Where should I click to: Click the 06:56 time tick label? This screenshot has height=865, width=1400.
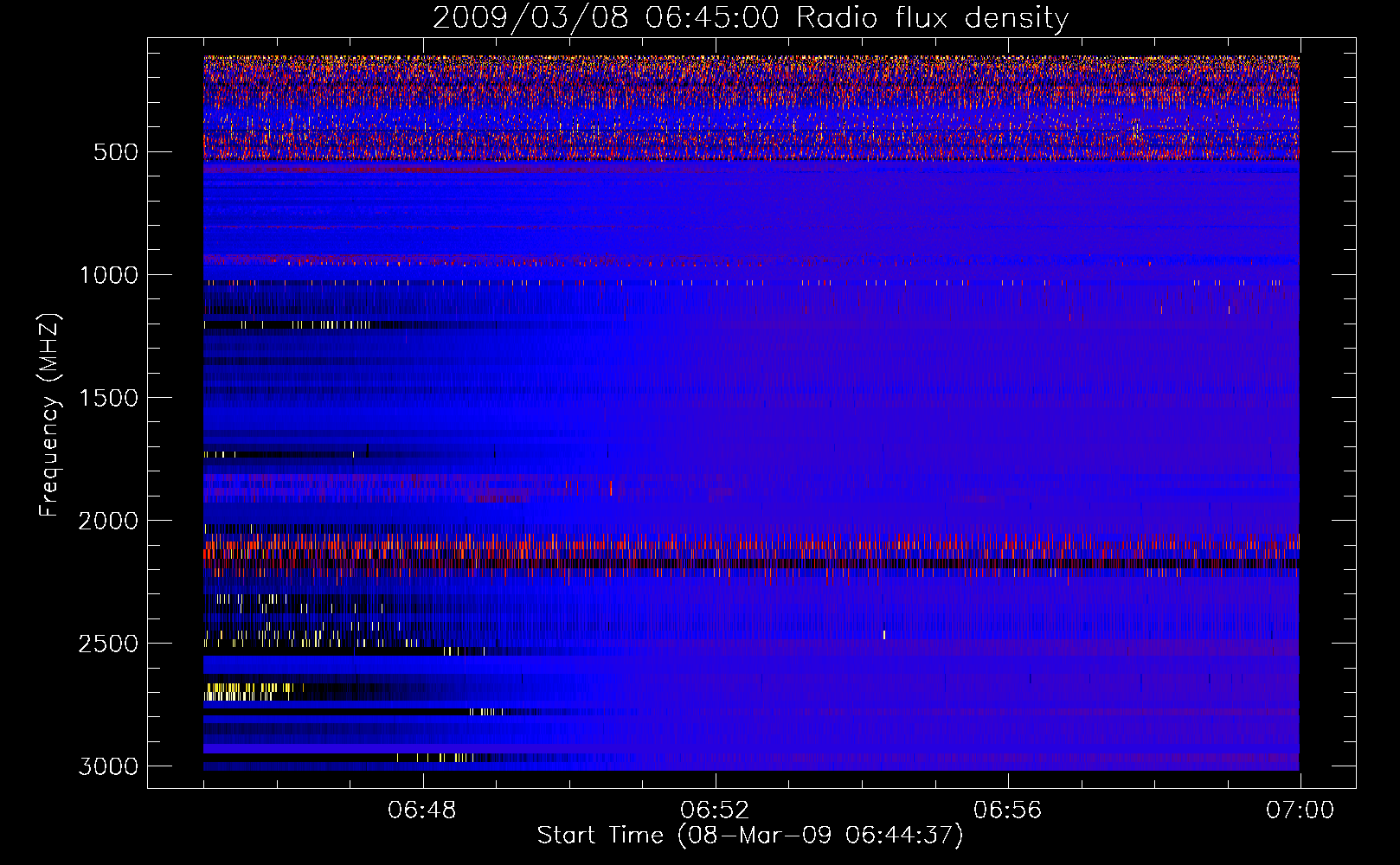[1007, 811]
